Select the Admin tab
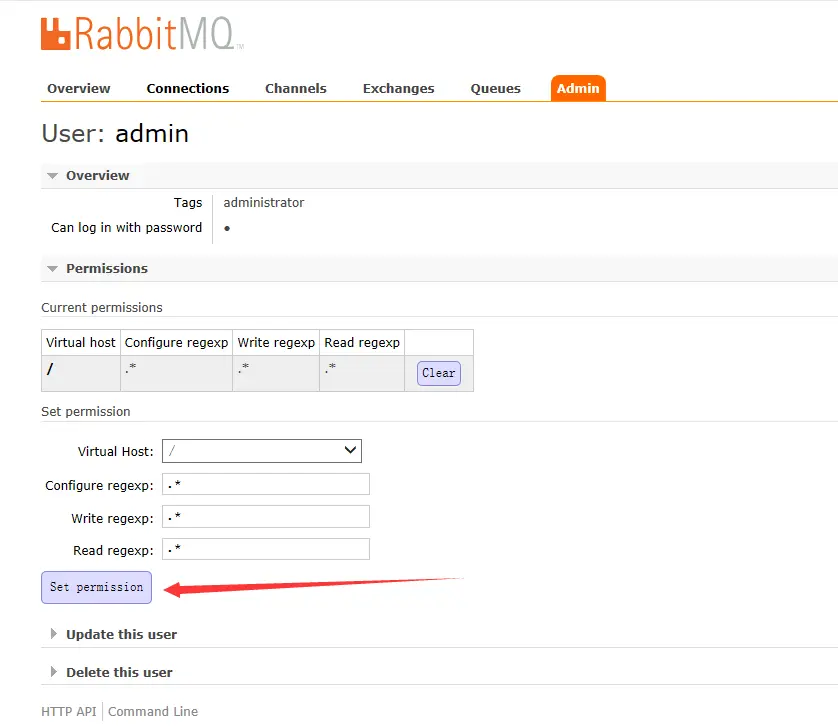 pos(578,88)
